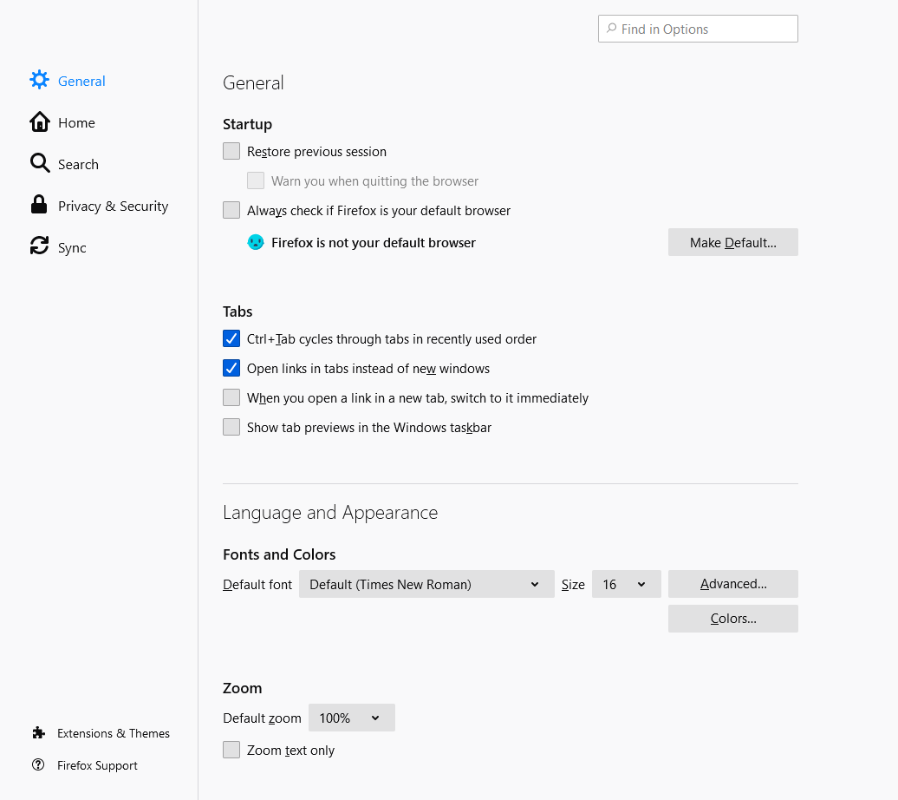The height and width of the screenshot is (800, 898).
Task: Click the Extensions & Themes puzzle icon
Action: pos(38,733)
